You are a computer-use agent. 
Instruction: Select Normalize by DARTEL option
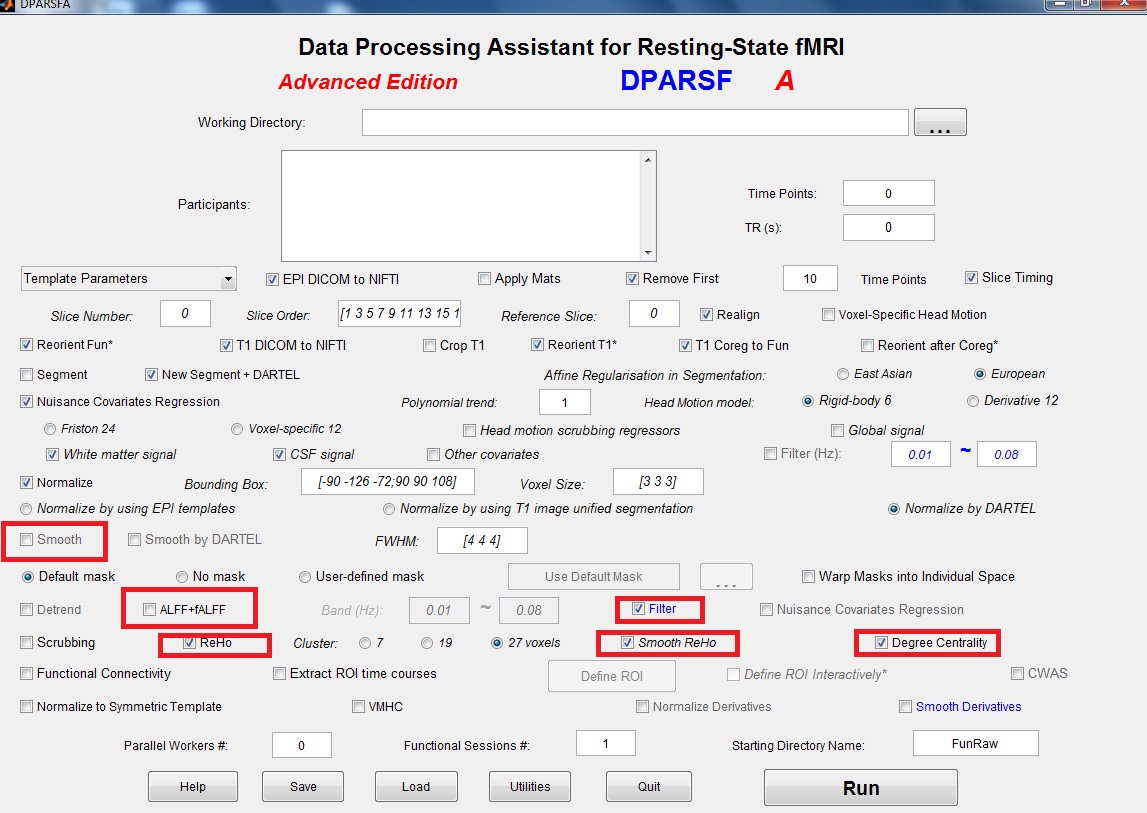click(x=894, y=509)
